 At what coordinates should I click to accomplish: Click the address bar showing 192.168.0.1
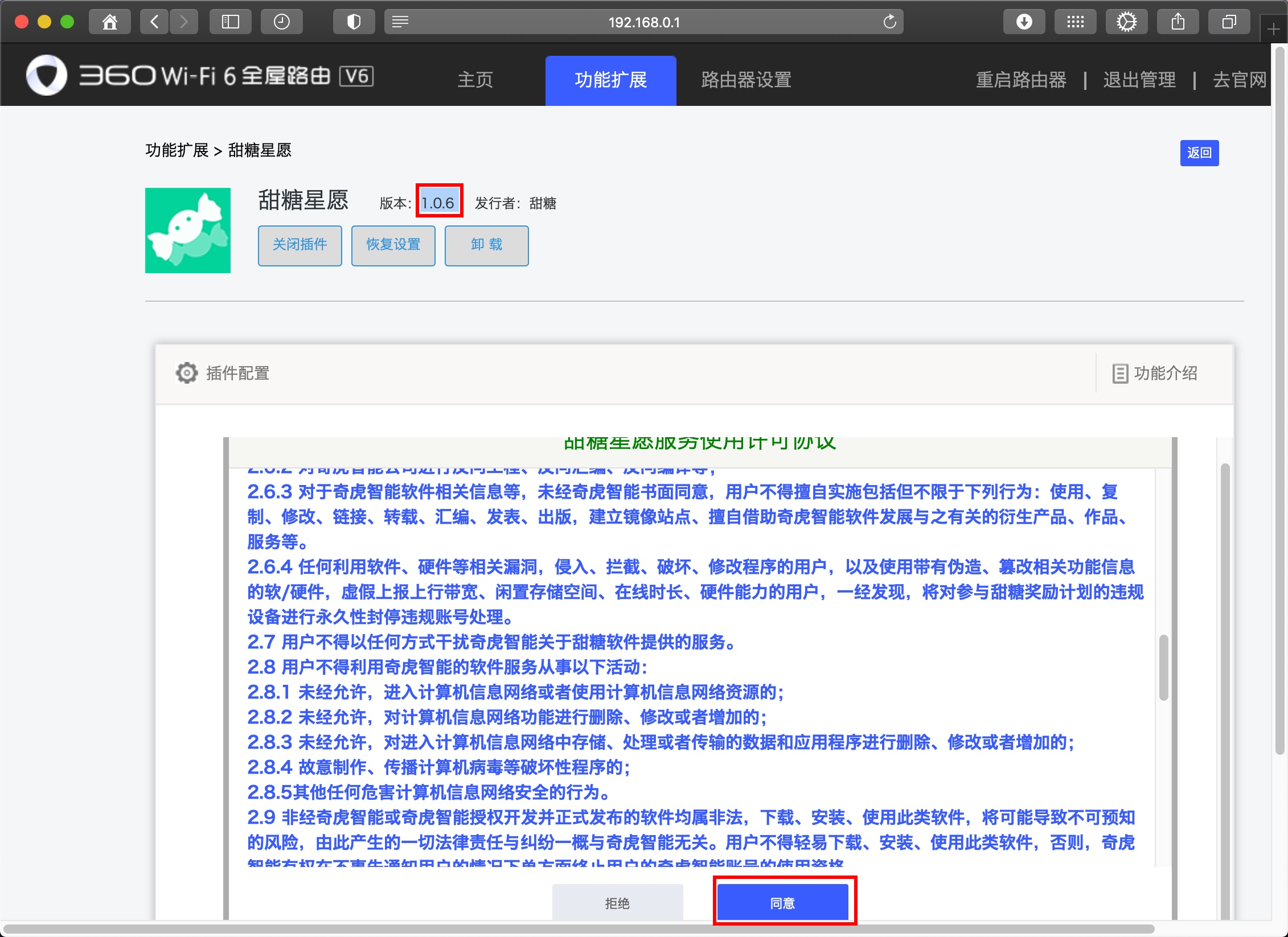(x=643, y=22)
